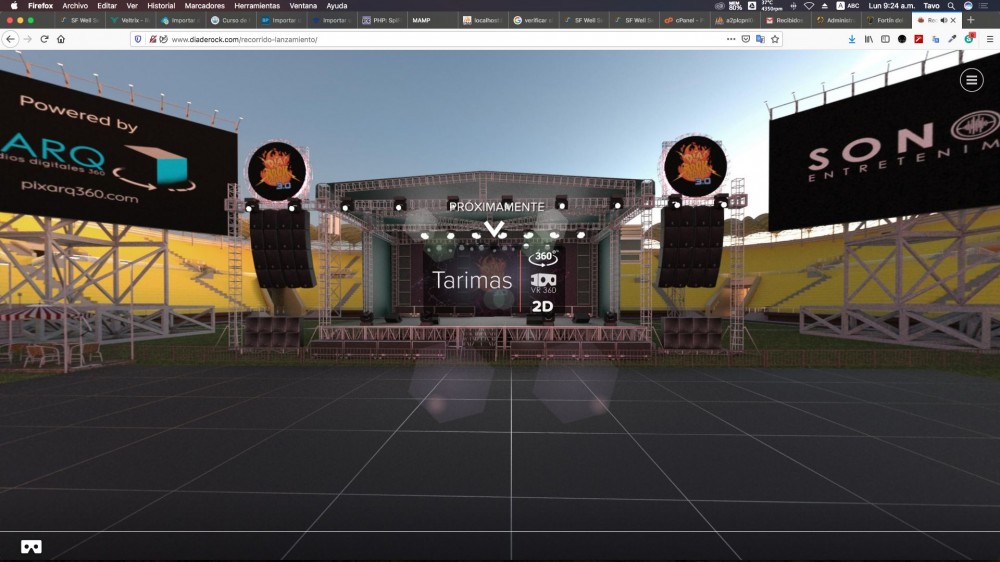Open the hamburger menu in the virtual tour
Viewport: 1000px width, 562px height.
[x=971, y=80]
